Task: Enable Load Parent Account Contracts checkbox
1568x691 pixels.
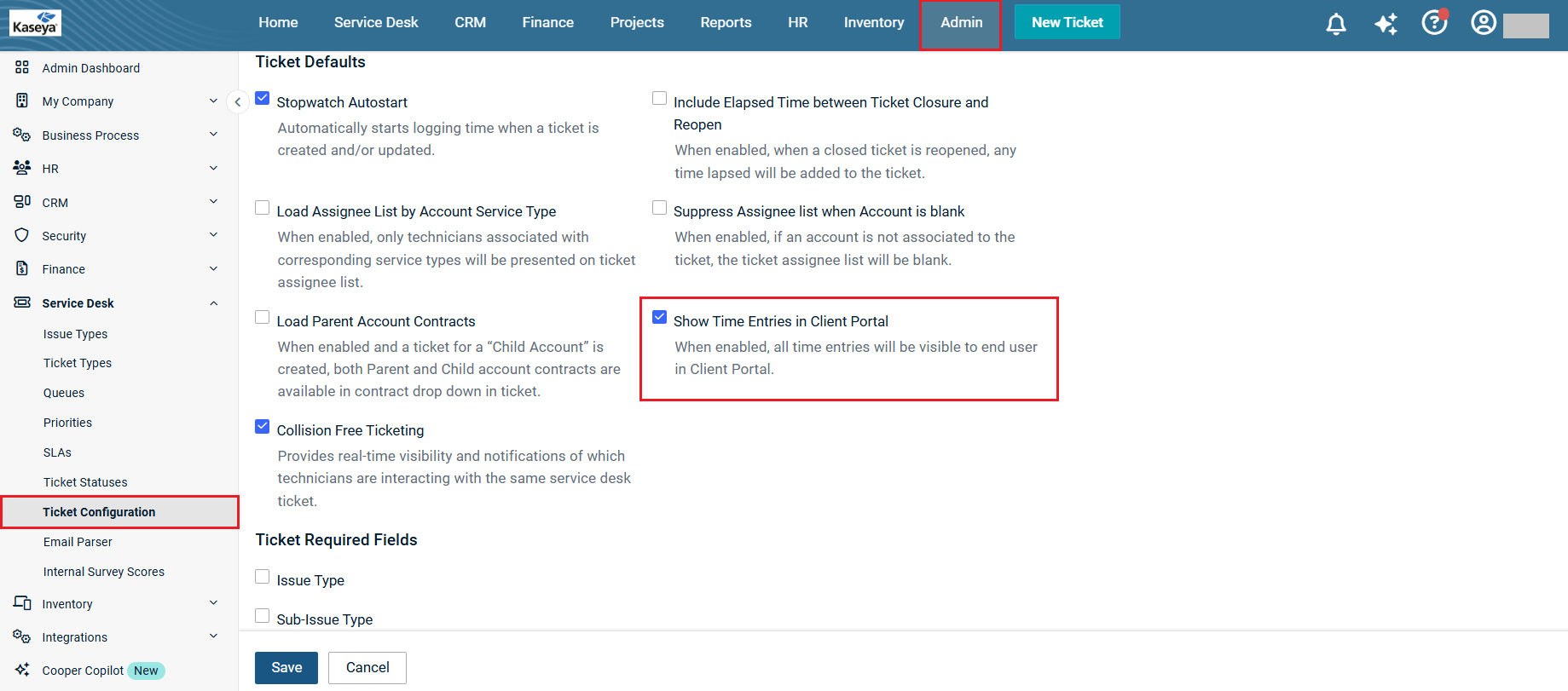Action: coord(263,318)
